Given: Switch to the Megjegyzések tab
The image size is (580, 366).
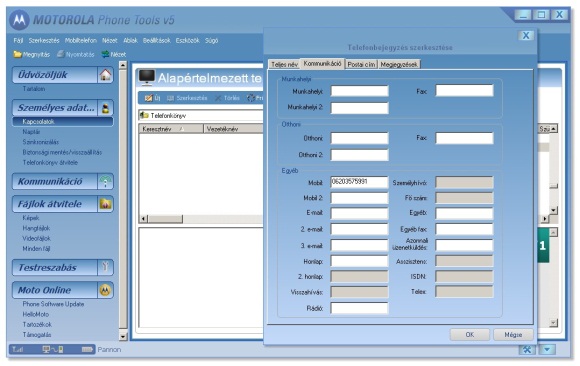Looking at the screenshot, I should tap(399, 64).
